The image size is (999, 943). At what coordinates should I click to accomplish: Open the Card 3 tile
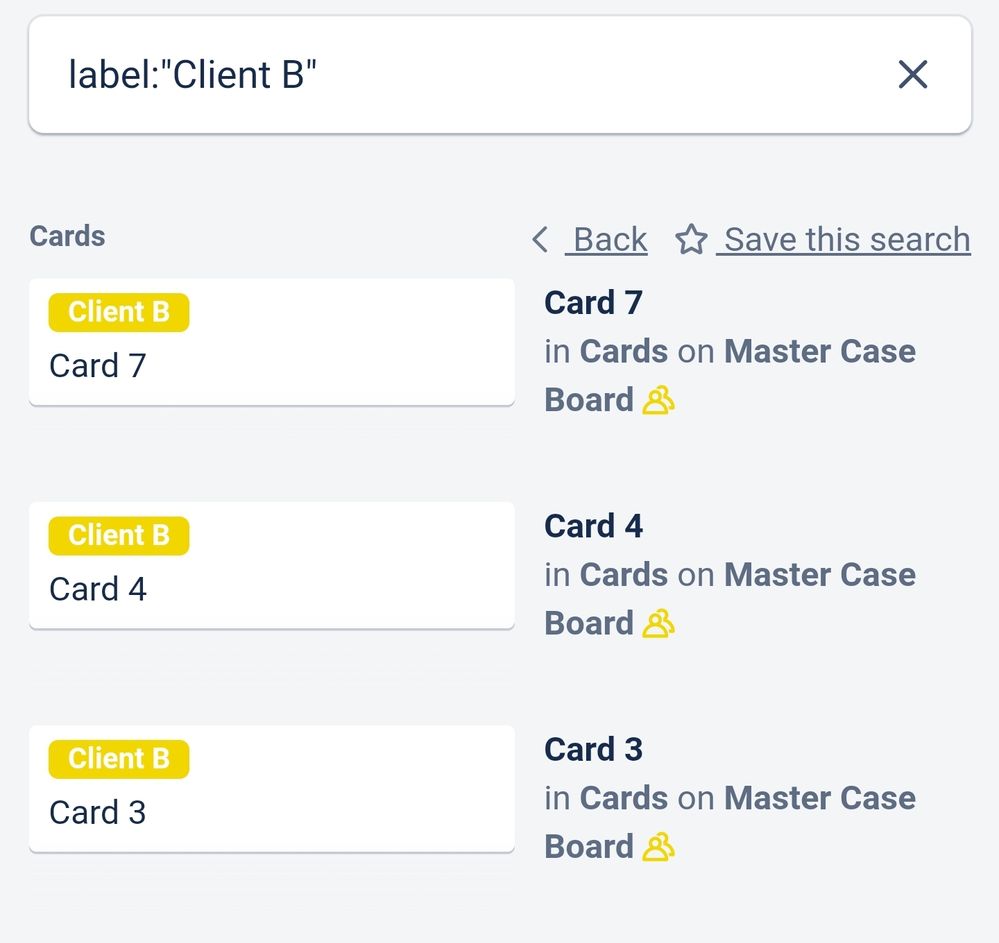271,812
